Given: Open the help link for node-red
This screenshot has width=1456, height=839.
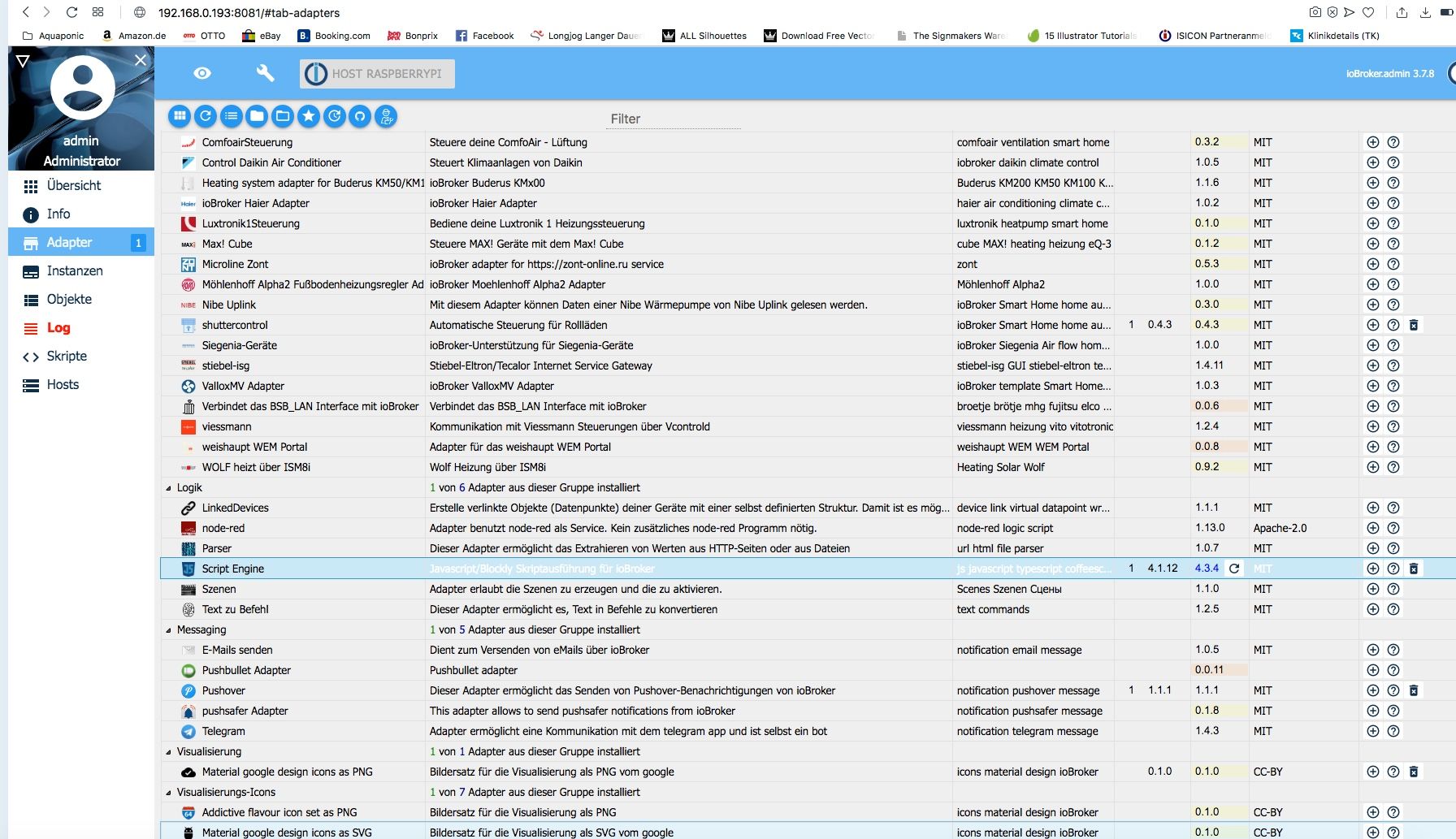Looking at the screenshot, I should click(x=1393, y=528).
